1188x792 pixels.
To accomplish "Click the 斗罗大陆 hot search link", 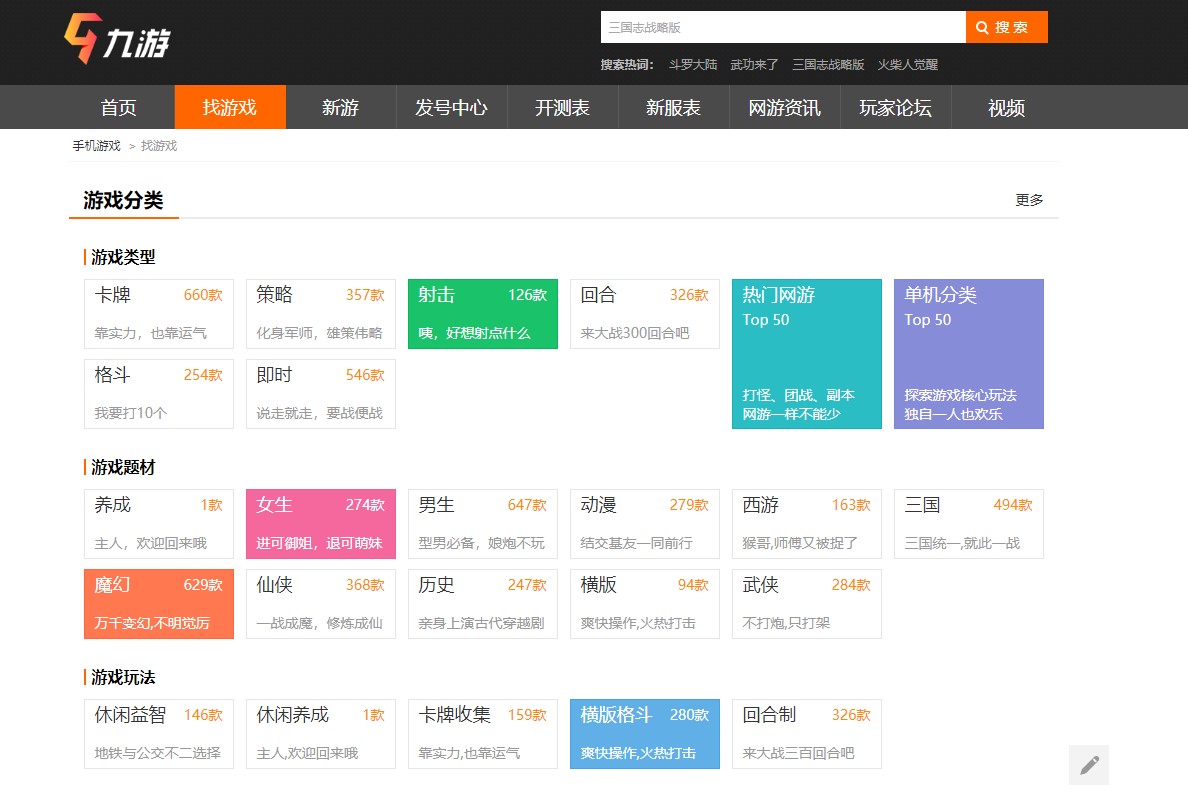I will tap(693, 64).
